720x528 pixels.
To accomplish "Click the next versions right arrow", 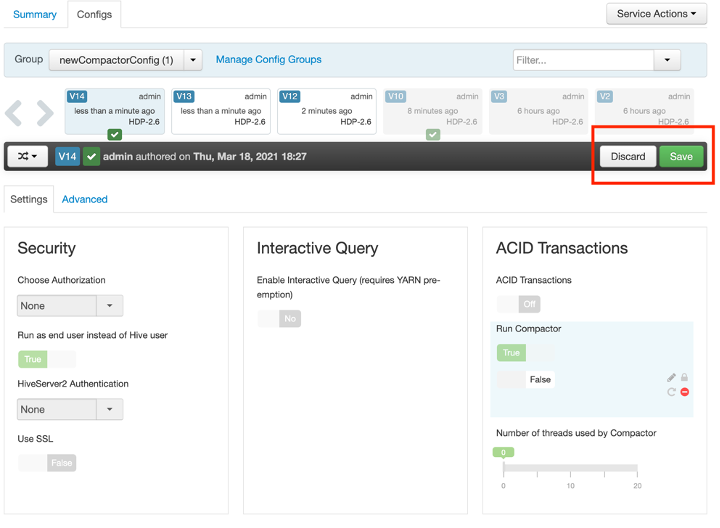I will pos(45,112).
